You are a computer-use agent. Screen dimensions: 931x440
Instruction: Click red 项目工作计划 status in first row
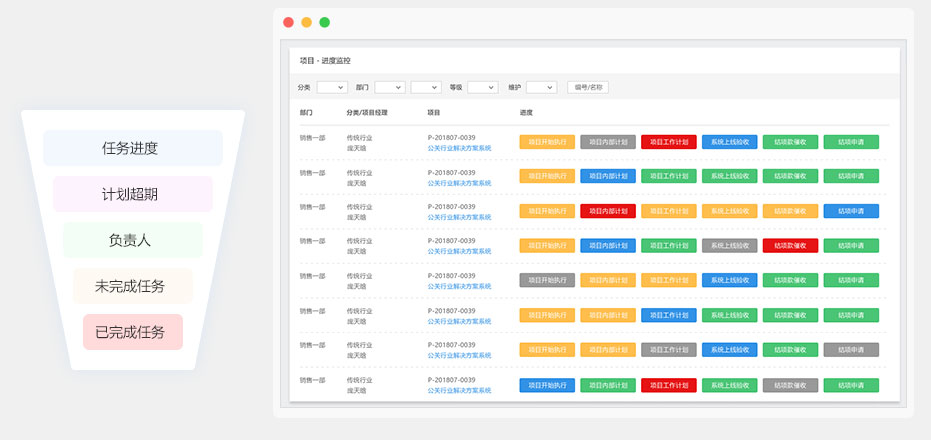pyautogui.click(x=668, y=142)
